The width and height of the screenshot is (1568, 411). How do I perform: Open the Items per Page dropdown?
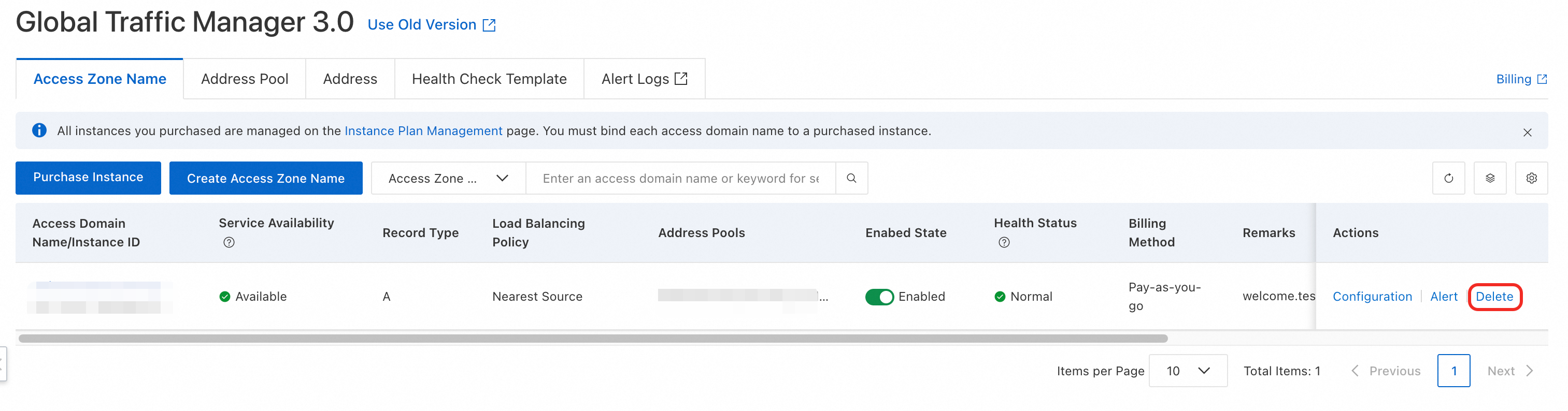tap(1187, 371)
